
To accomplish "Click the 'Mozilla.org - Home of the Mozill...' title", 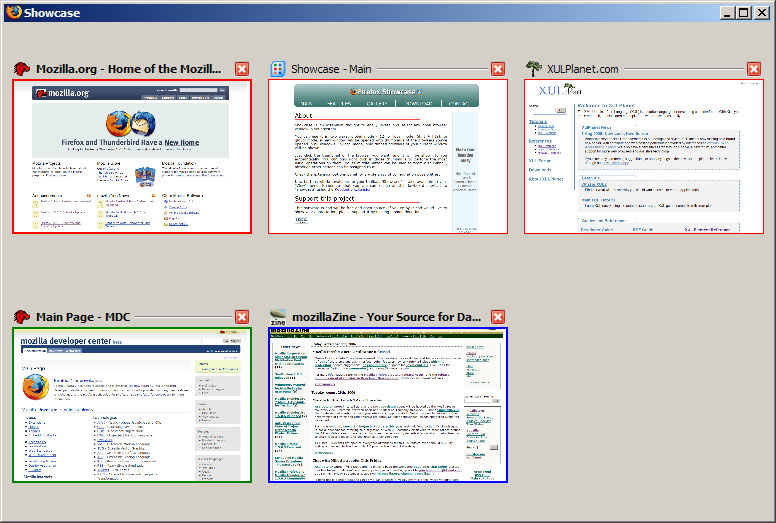I will click(128, 69).
